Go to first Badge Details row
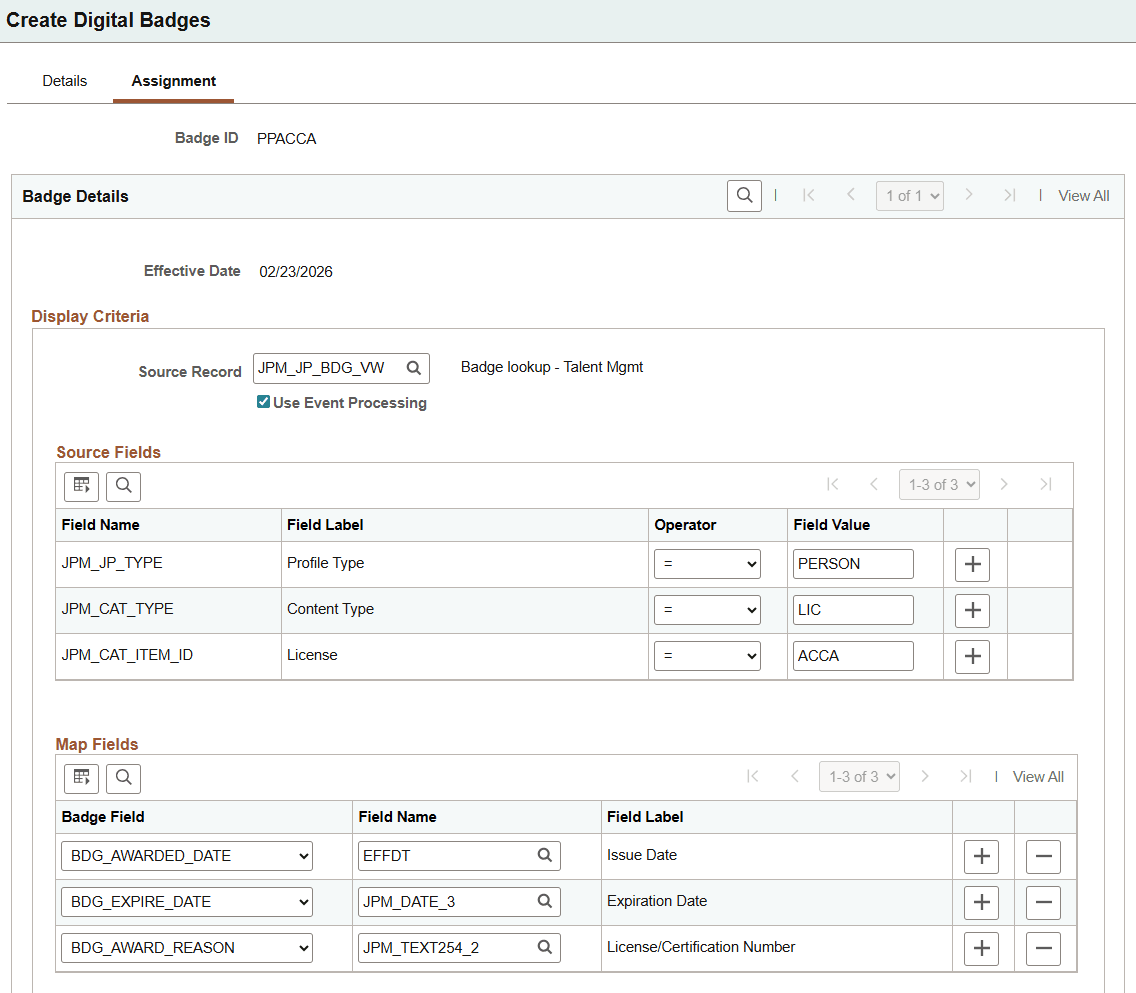Screen dimensions: 1136x993 (809, 196)
